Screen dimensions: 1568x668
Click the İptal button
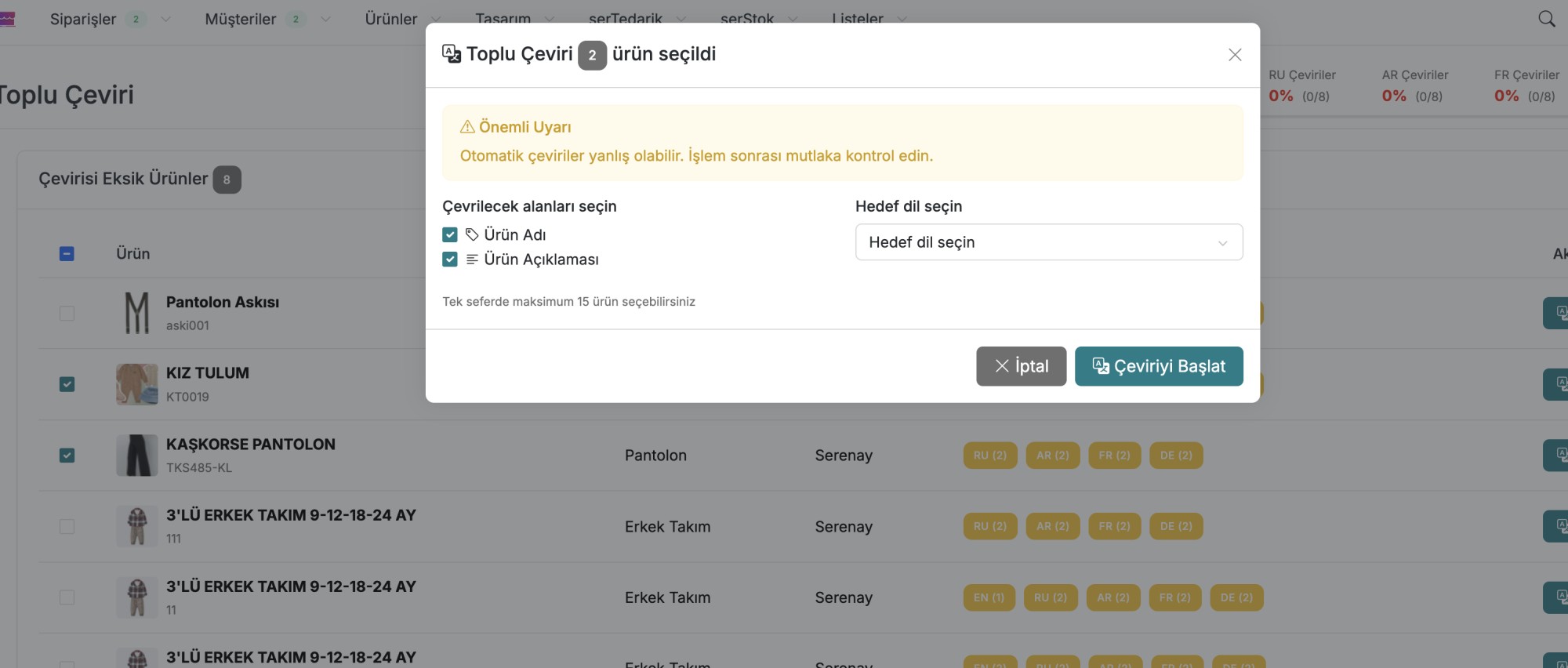point(1021,366)
